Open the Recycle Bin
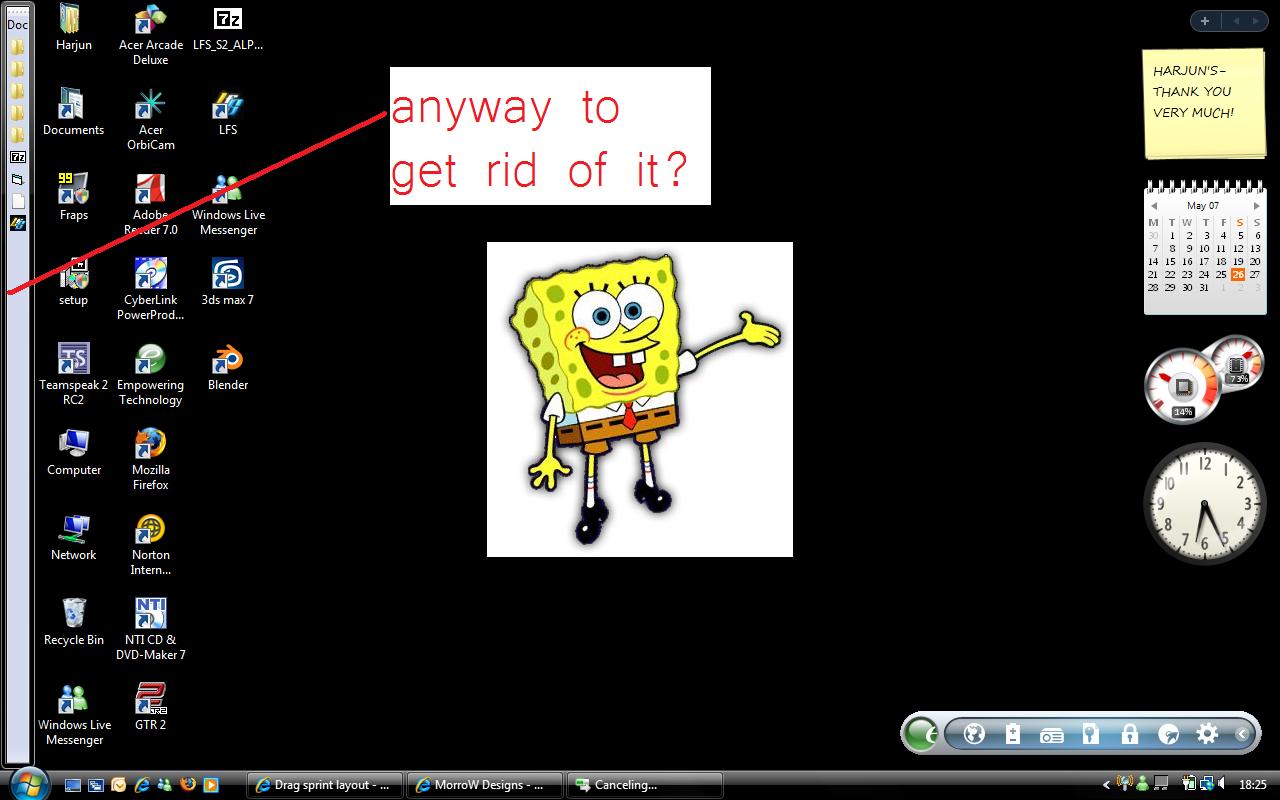This screenshot has height=800, width=1280. [x=73, y=622]
